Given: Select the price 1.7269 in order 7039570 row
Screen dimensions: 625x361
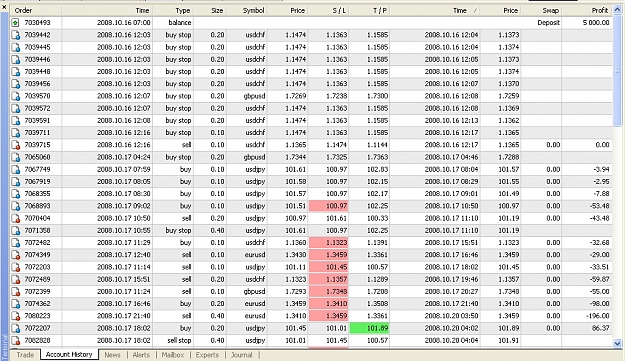Looking at the screenshot, I should pyautogui.click(x=296, y=96).
